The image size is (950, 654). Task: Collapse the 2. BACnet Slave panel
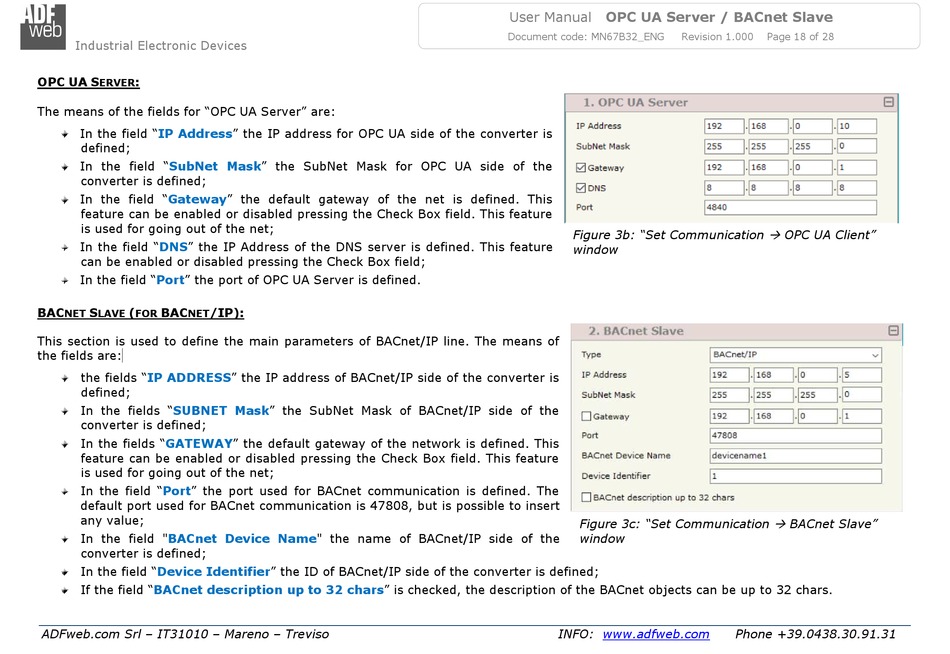(893, 330)
